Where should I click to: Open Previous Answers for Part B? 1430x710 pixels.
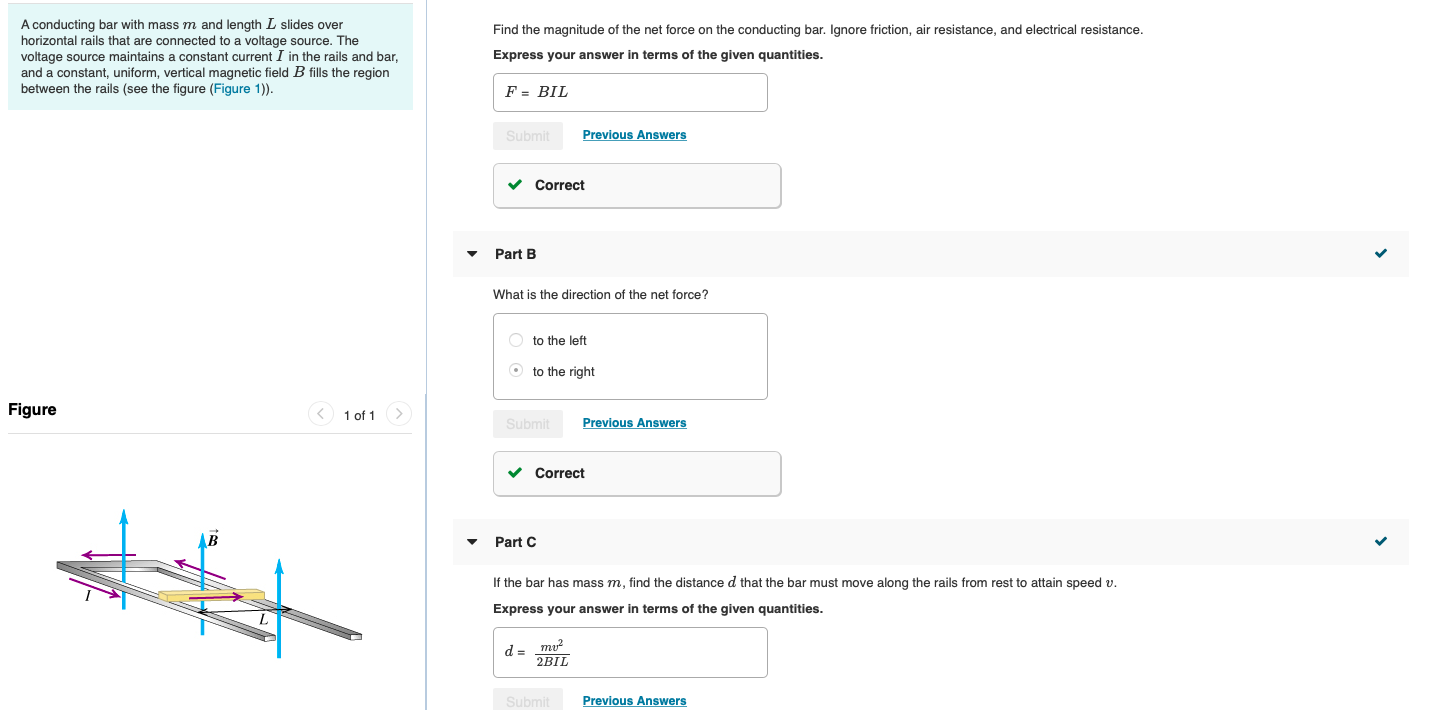[x=634, y=422]
